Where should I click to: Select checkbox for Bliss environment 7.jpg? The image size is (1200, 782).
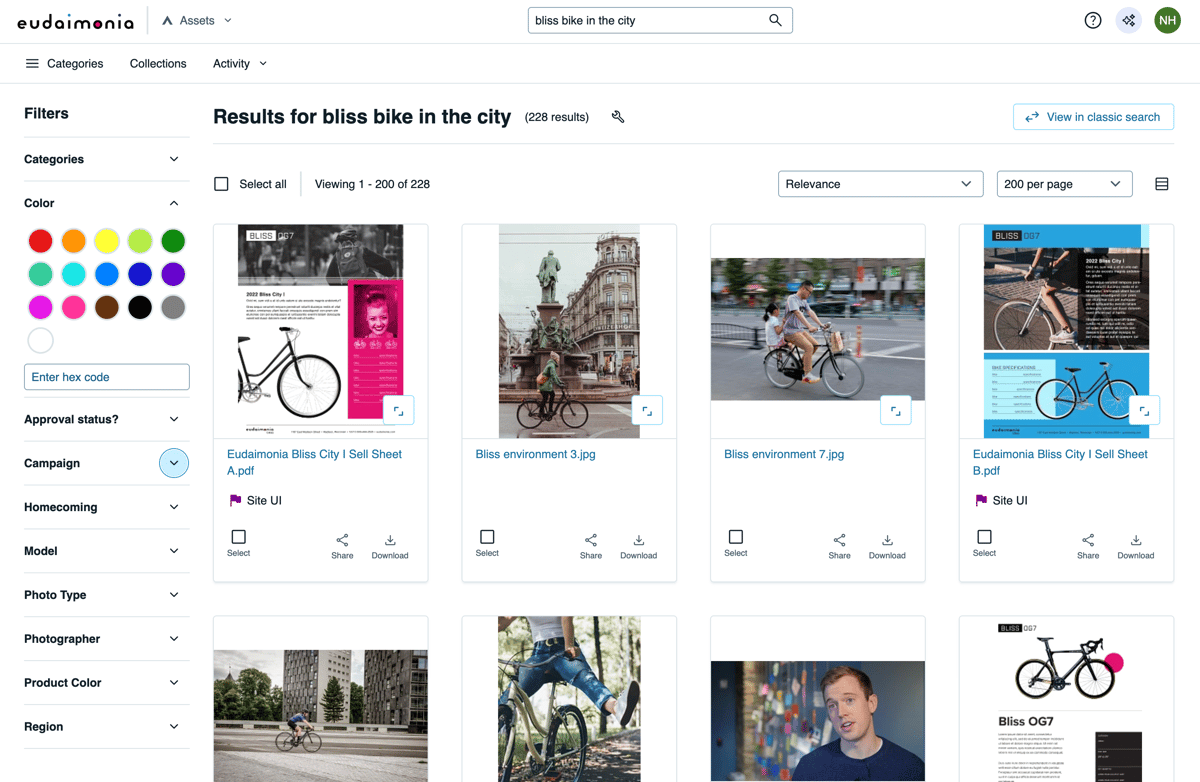(735, 537)
